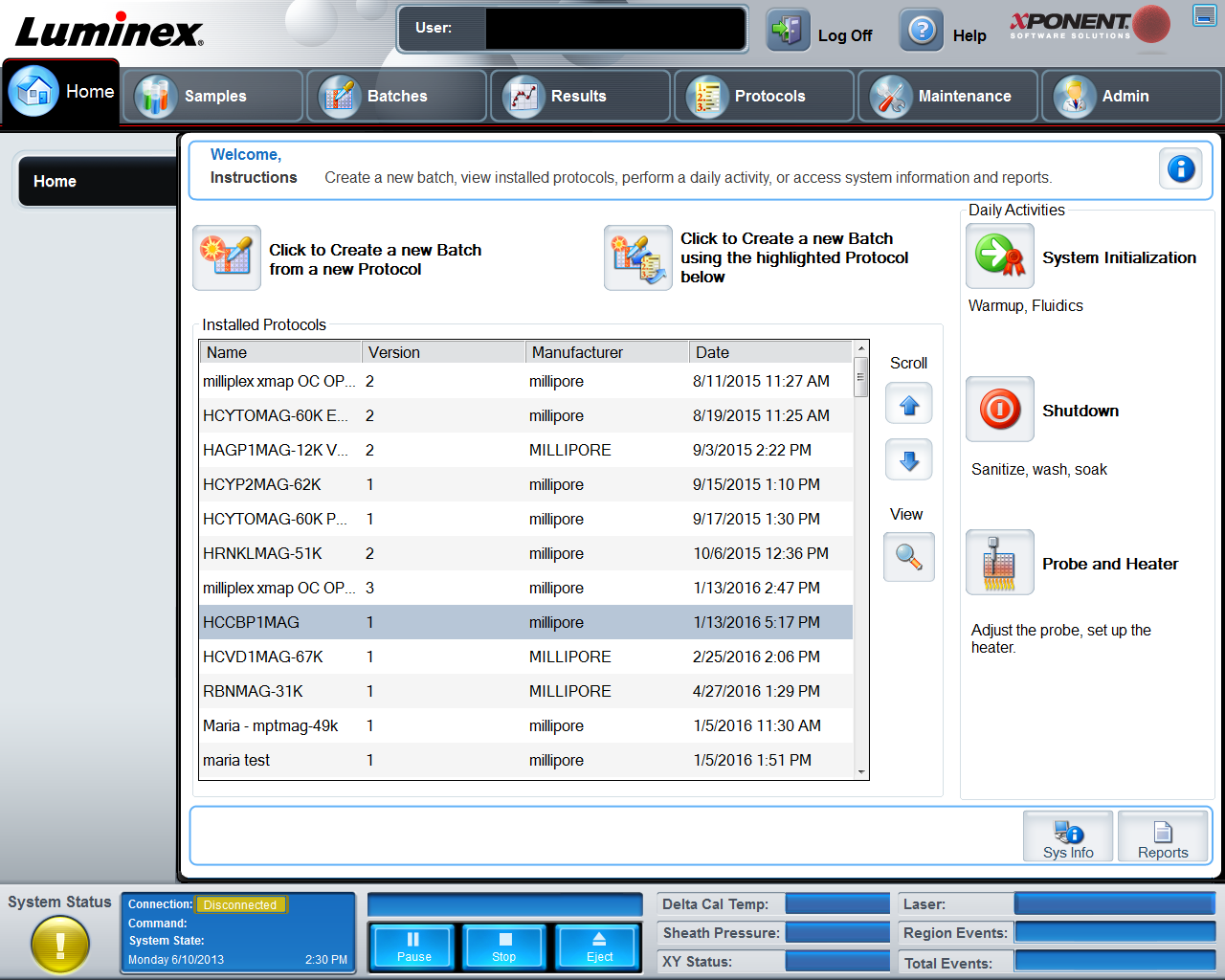1225x980 pixels.
Task: Open the Maintenance tab
Action: point(947,95)
